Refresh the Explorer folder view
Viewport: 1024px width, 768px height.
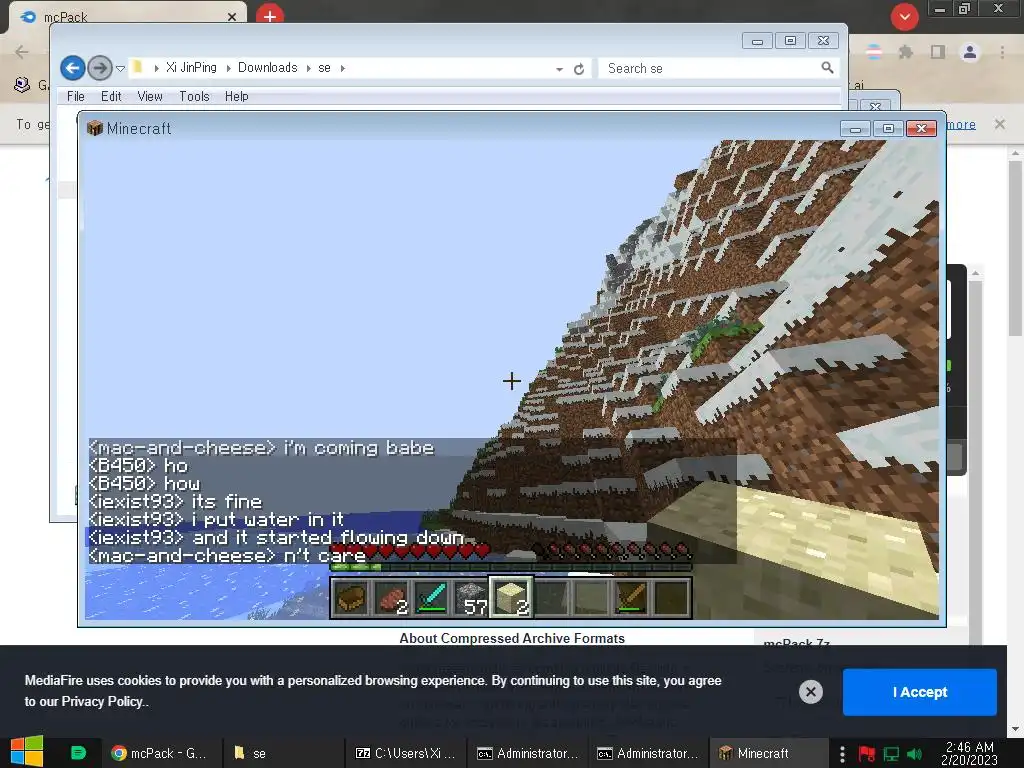point(579,69)
